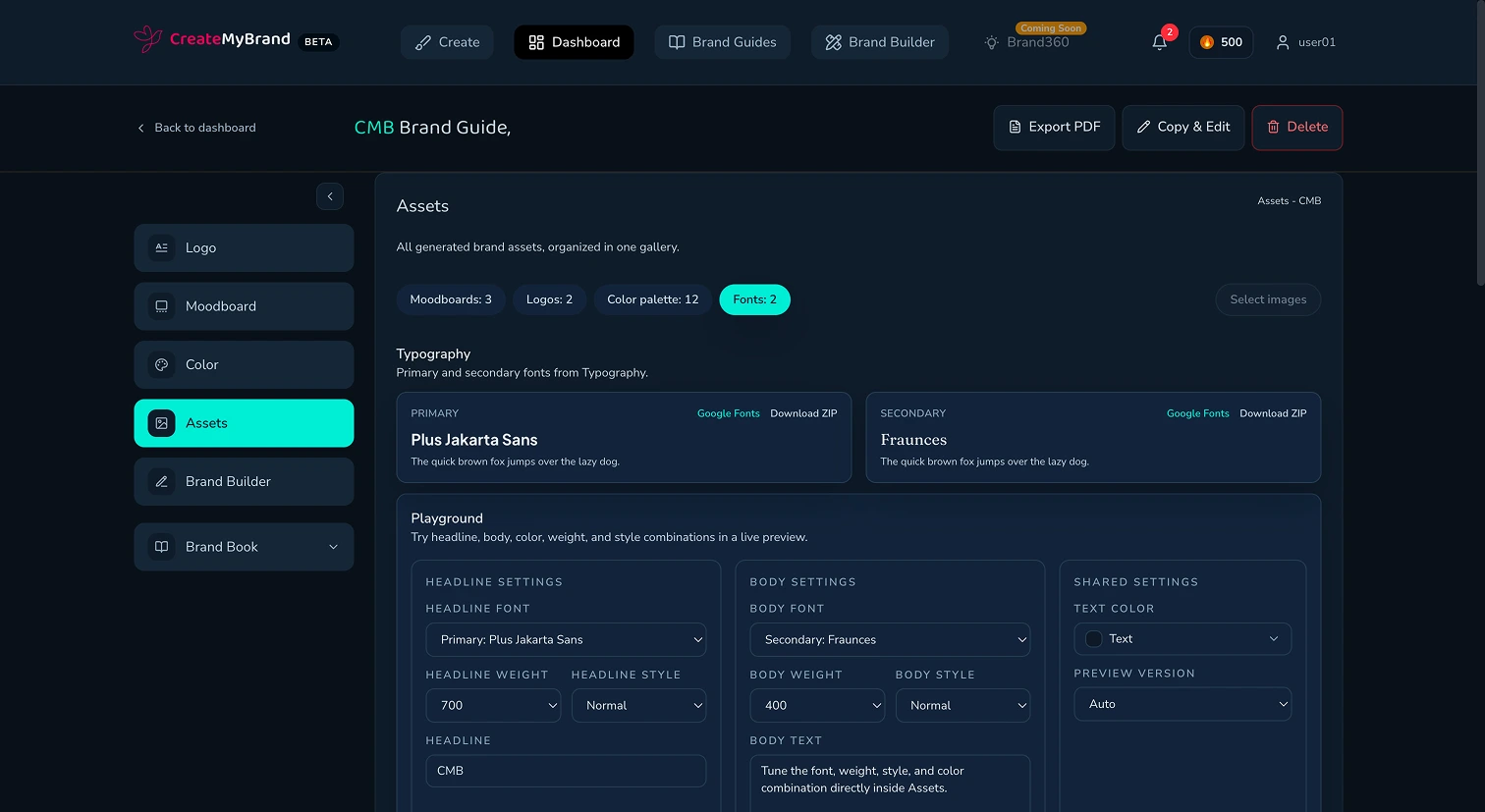Open the Headline Font dropdown
The width and height of the screenshot is (1485, 812).
coord(566,639)
